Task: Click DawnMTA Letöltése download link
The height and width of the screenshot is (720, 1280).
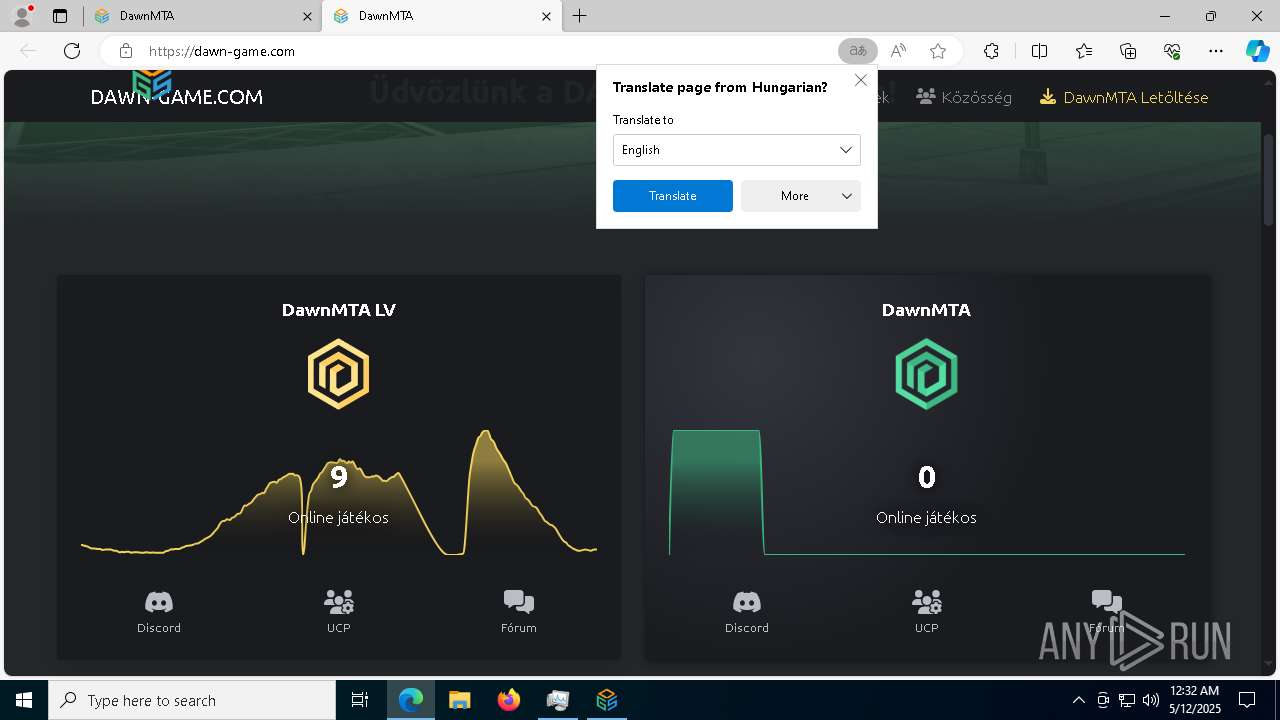Action: point(1124,97)
